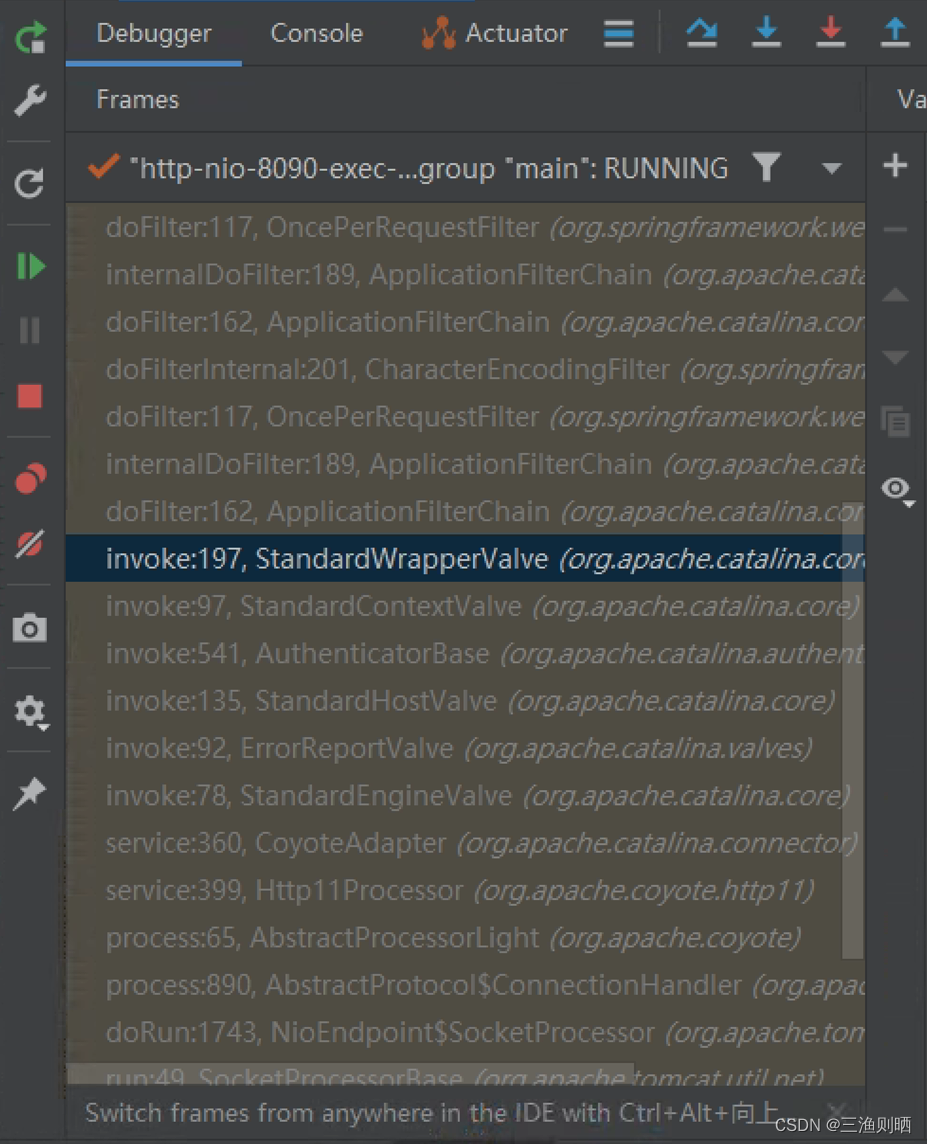
Task: Click the Step Out icon
Action: click(x=895, y=33)
